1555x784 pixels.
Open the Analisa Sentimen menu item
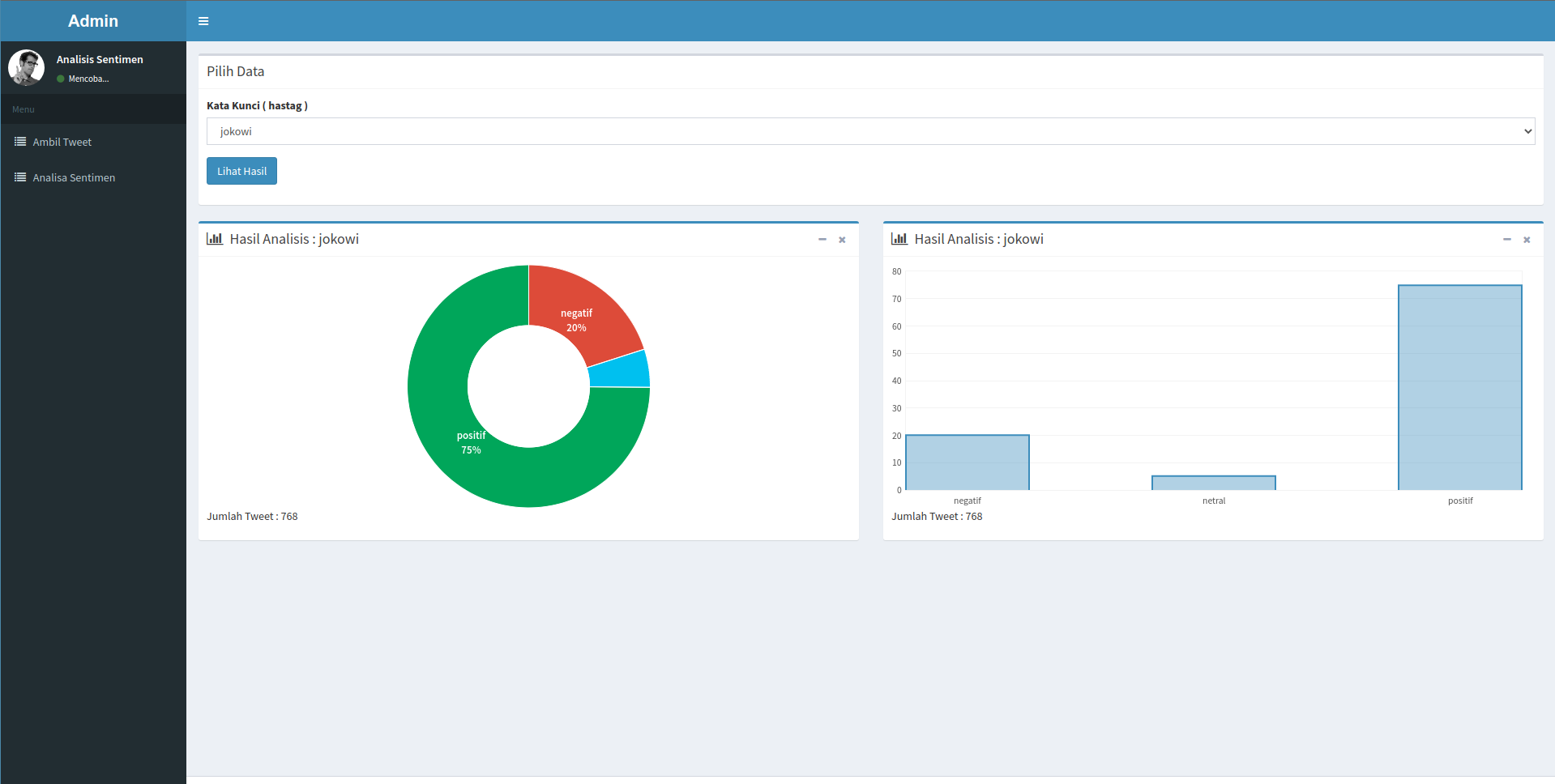(93, 177)
